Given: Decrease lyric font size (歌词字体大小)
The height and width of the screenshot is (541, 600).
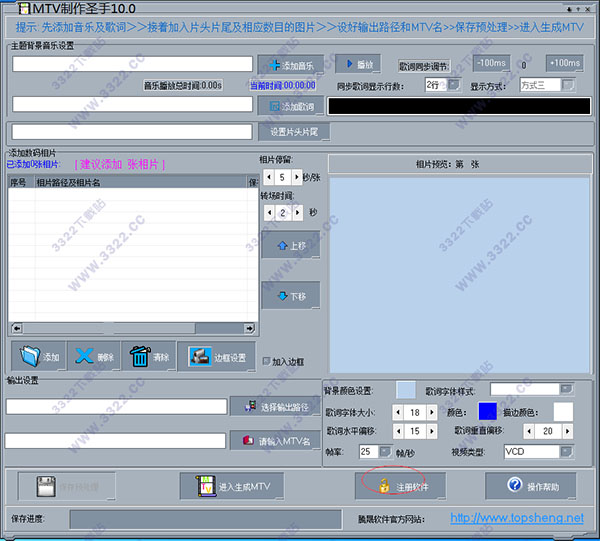Looking at the screenshot, I should pos(398,412).
